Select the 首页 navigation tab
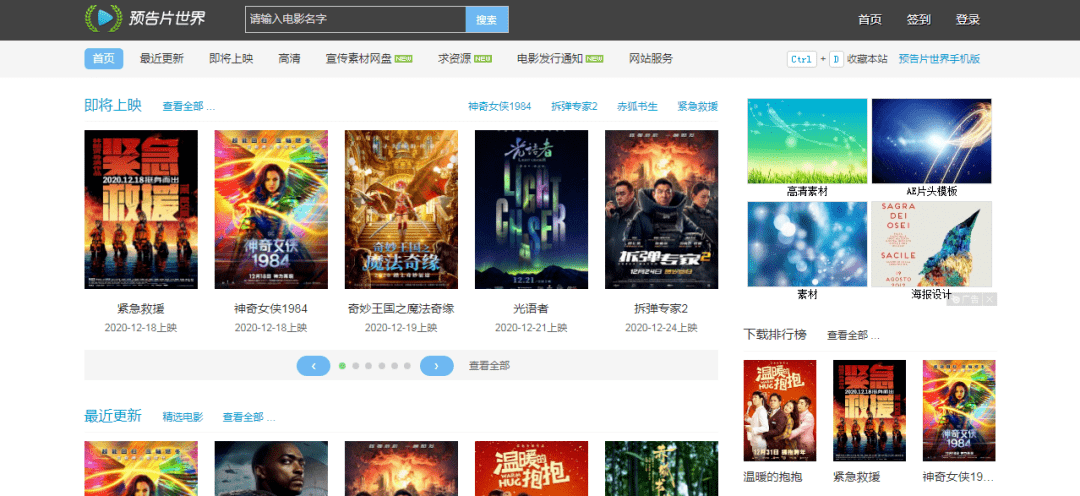The height and width of the screenshot is (496, 1080). (x=104, y=59)
